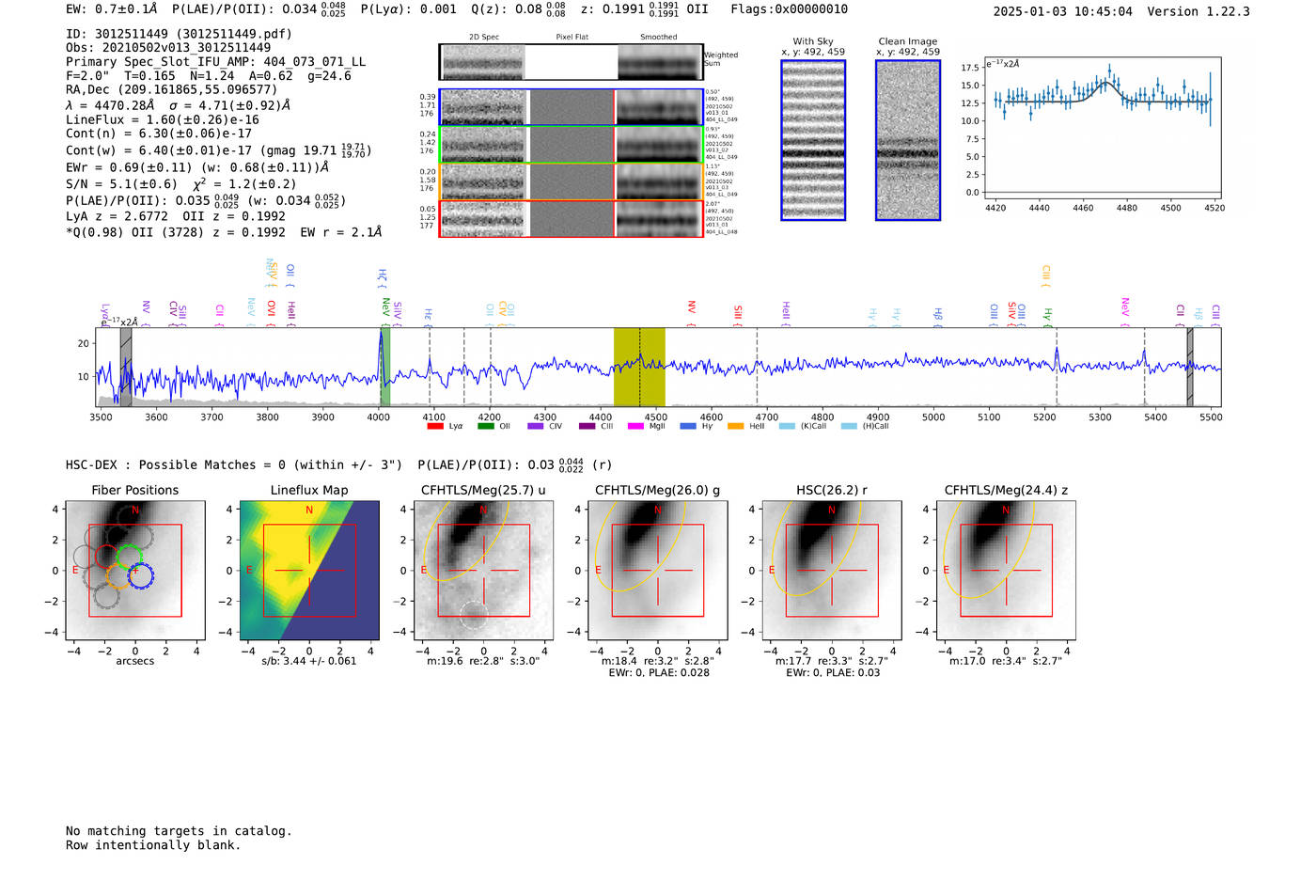Click the orange HeII legend swatch
Viewport: 1316px width, 896px height.
click(735, 426)
